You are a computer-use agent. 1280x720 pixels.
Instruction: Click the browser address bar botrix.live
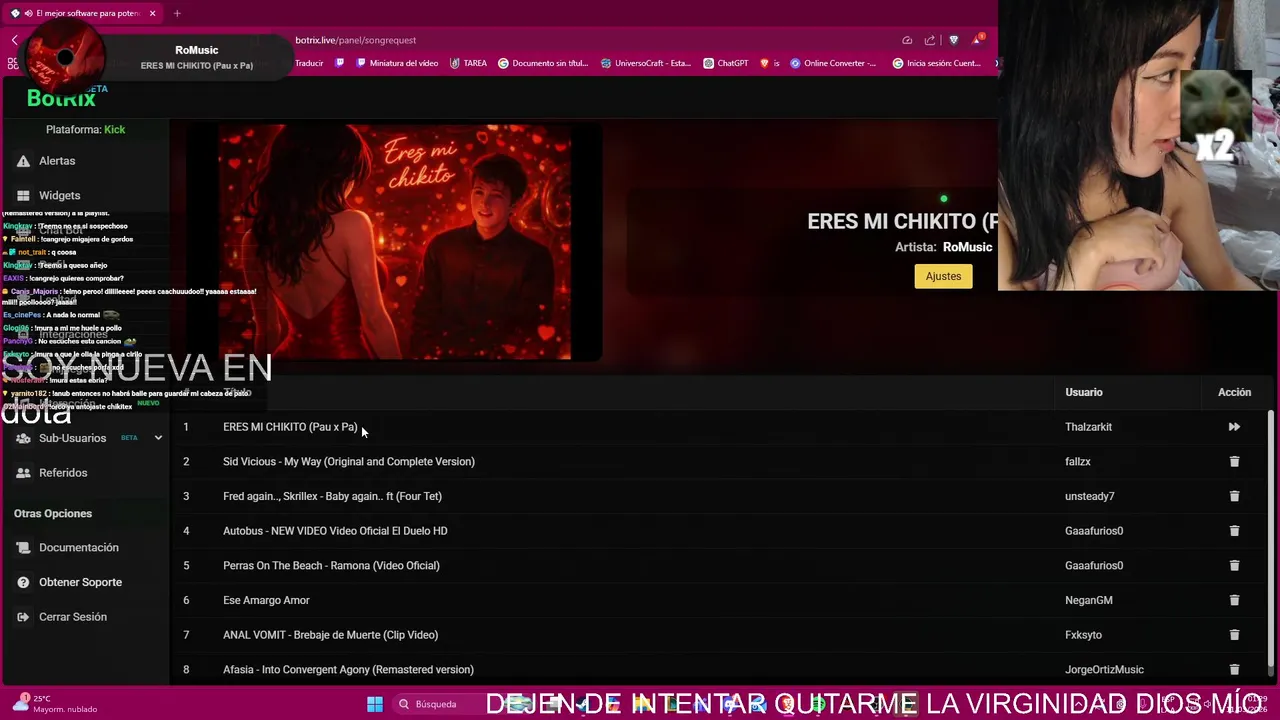tap(356, 40)
